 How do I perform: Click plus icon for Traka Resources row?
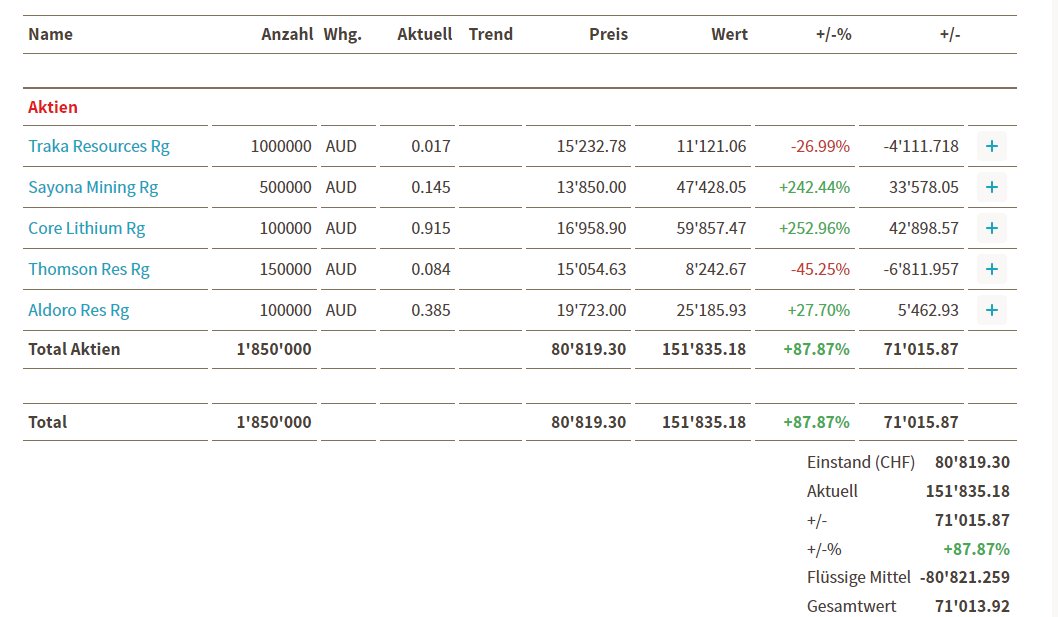[991, 146]
